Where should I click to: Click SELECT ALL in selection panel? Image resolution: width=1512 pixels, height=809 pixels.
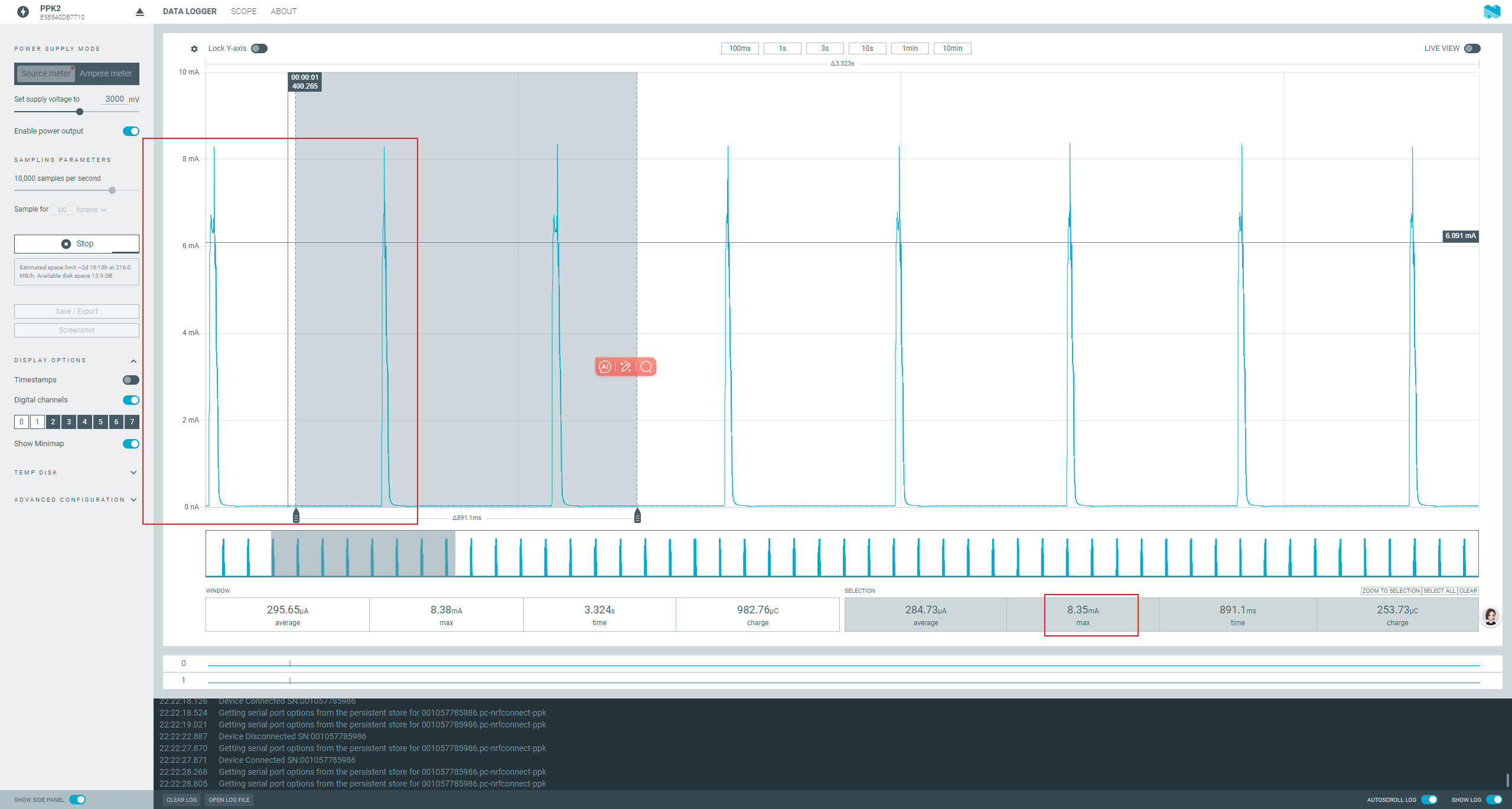[x=1439, y=591]
